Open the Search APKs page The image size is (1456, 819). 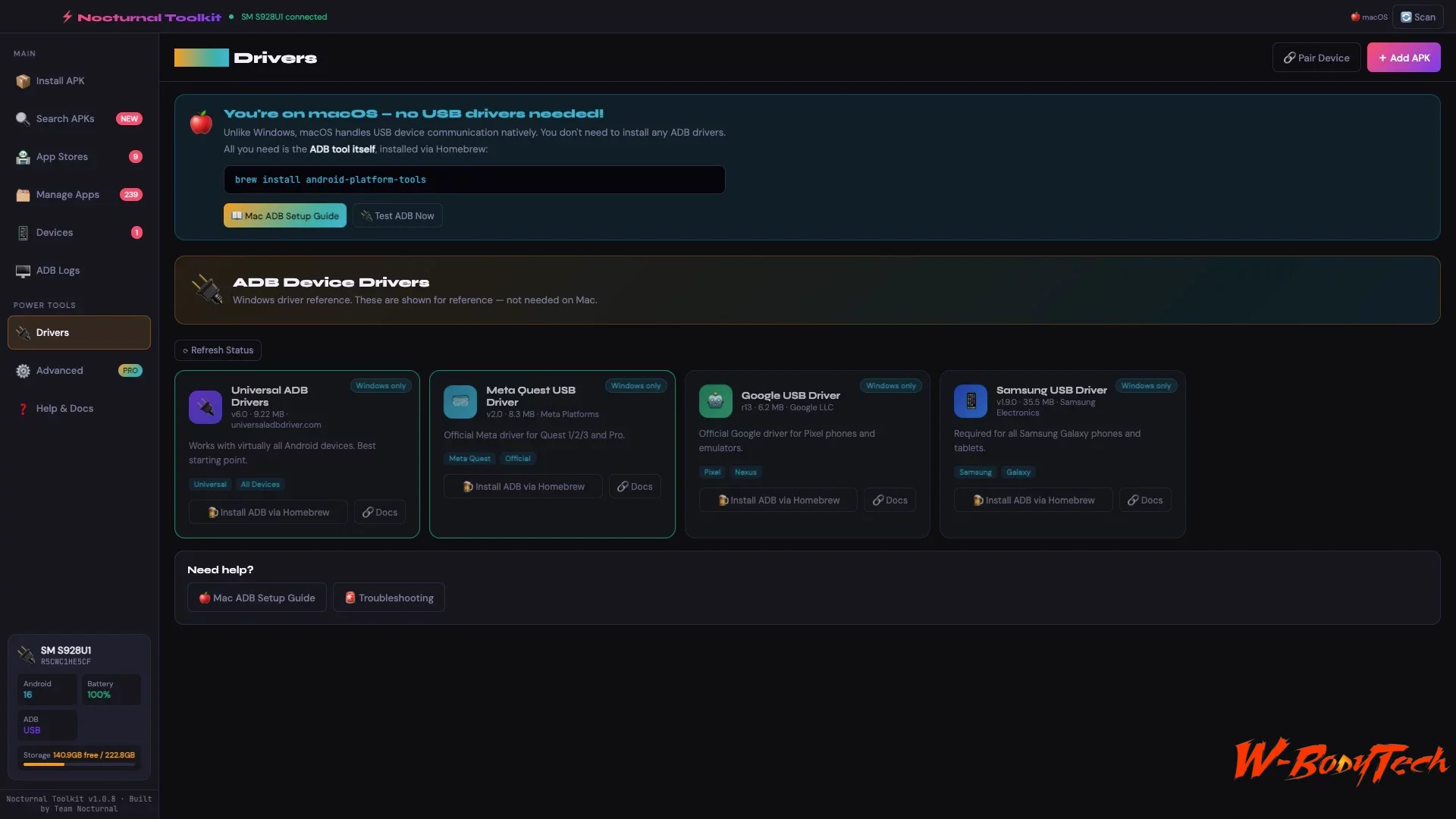[x=79, y=119]
